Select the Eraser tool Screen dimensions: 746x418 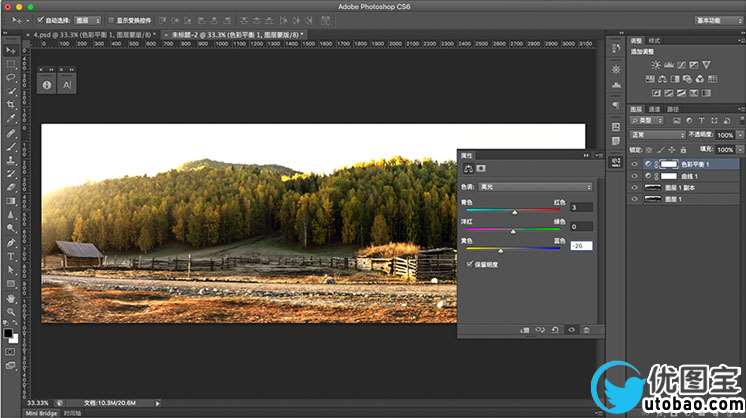coord(11,187)
